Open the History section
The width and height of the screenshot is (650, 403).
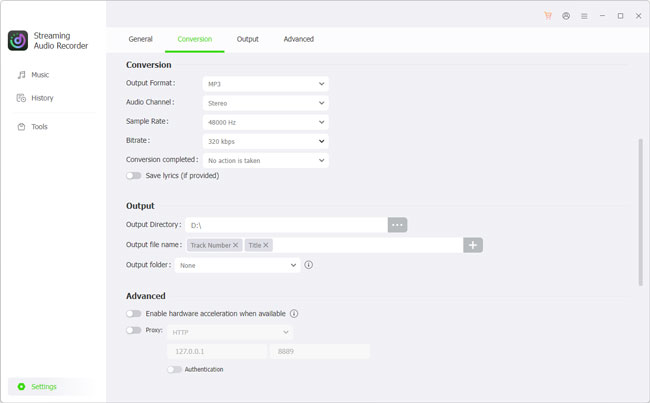(x=35, y=98)
